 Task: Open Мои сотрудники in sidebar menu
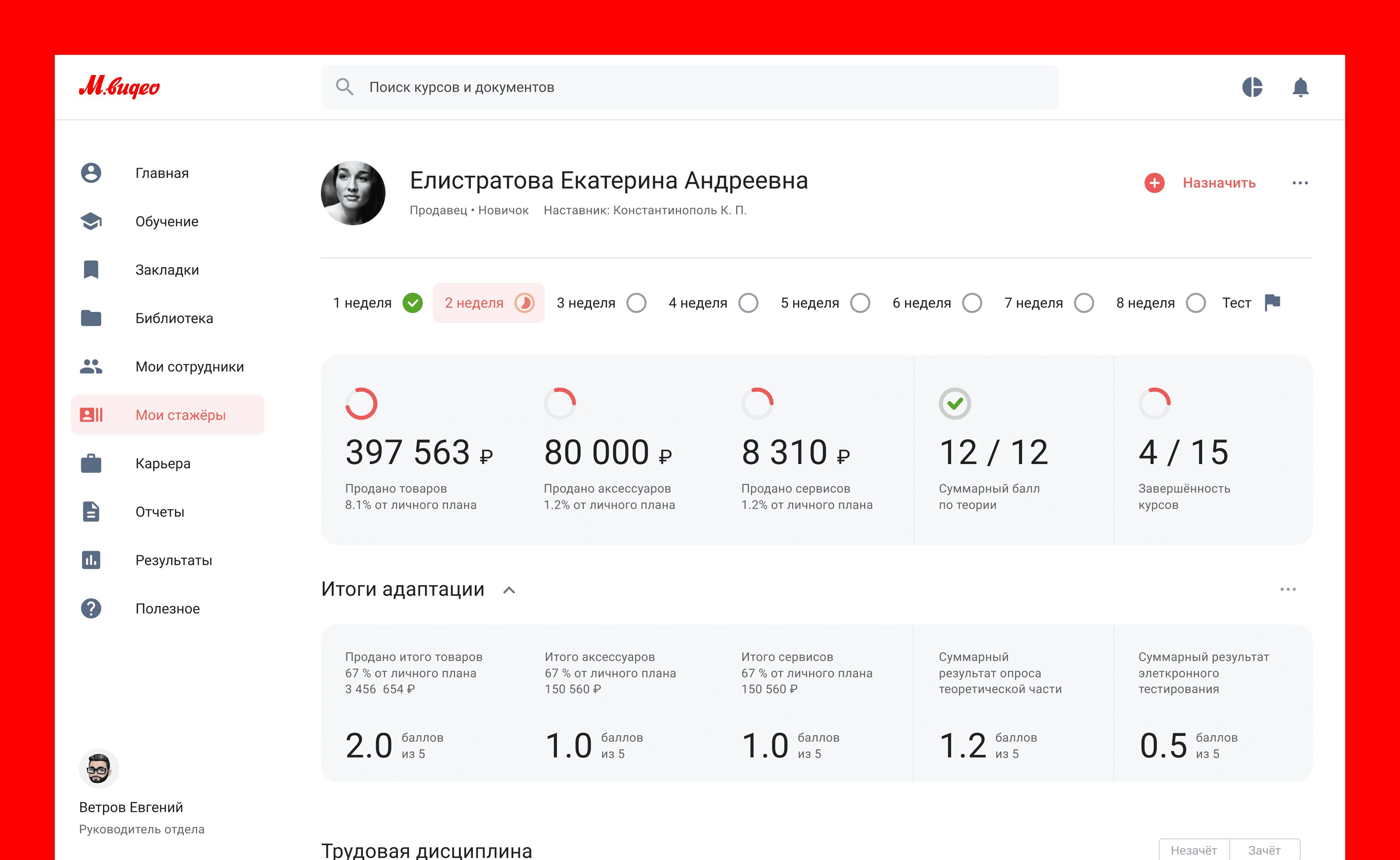(x=189, y=366)
